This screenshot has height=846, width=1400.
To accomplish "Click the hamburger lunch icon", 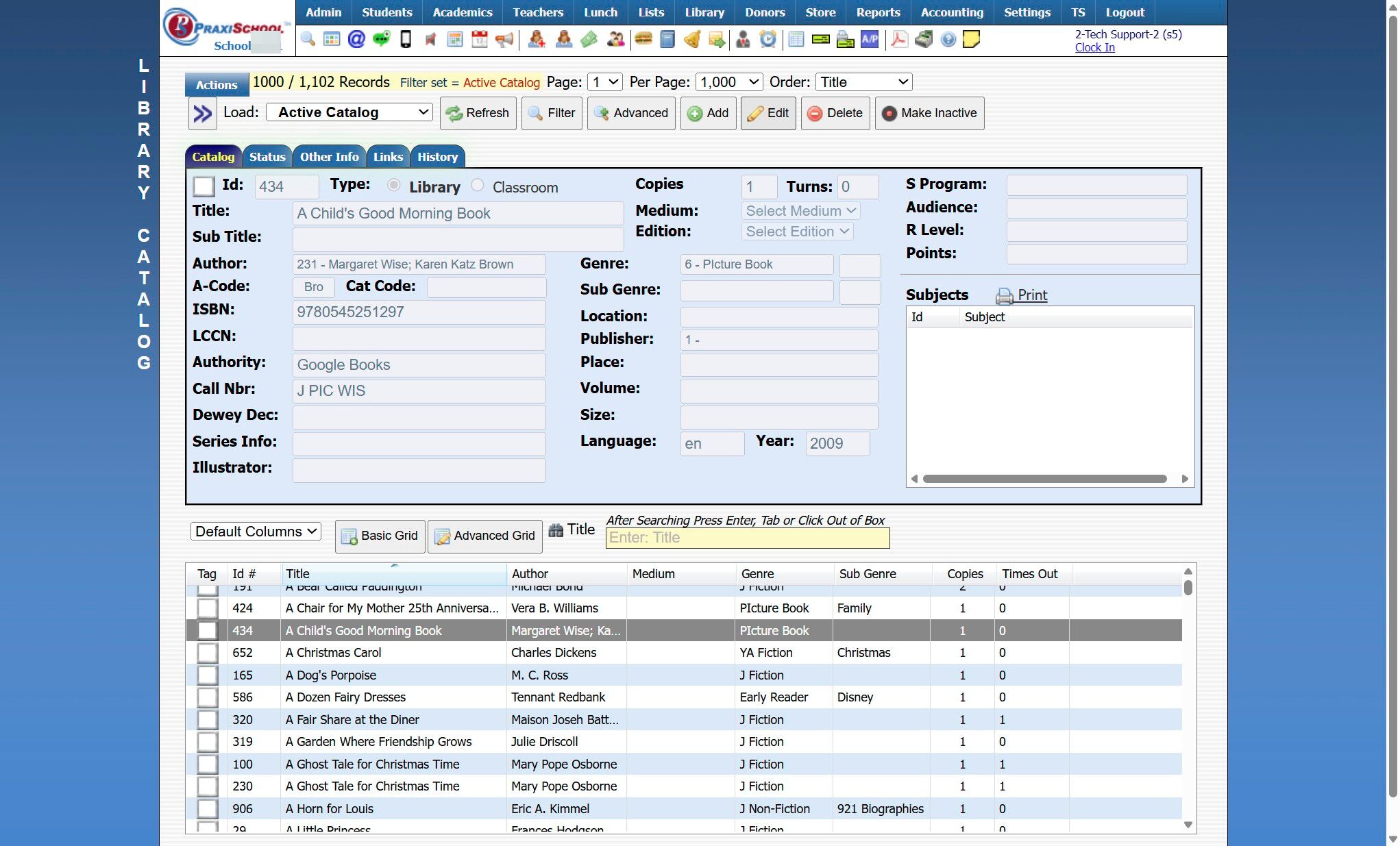I will [x=643, y=40].
